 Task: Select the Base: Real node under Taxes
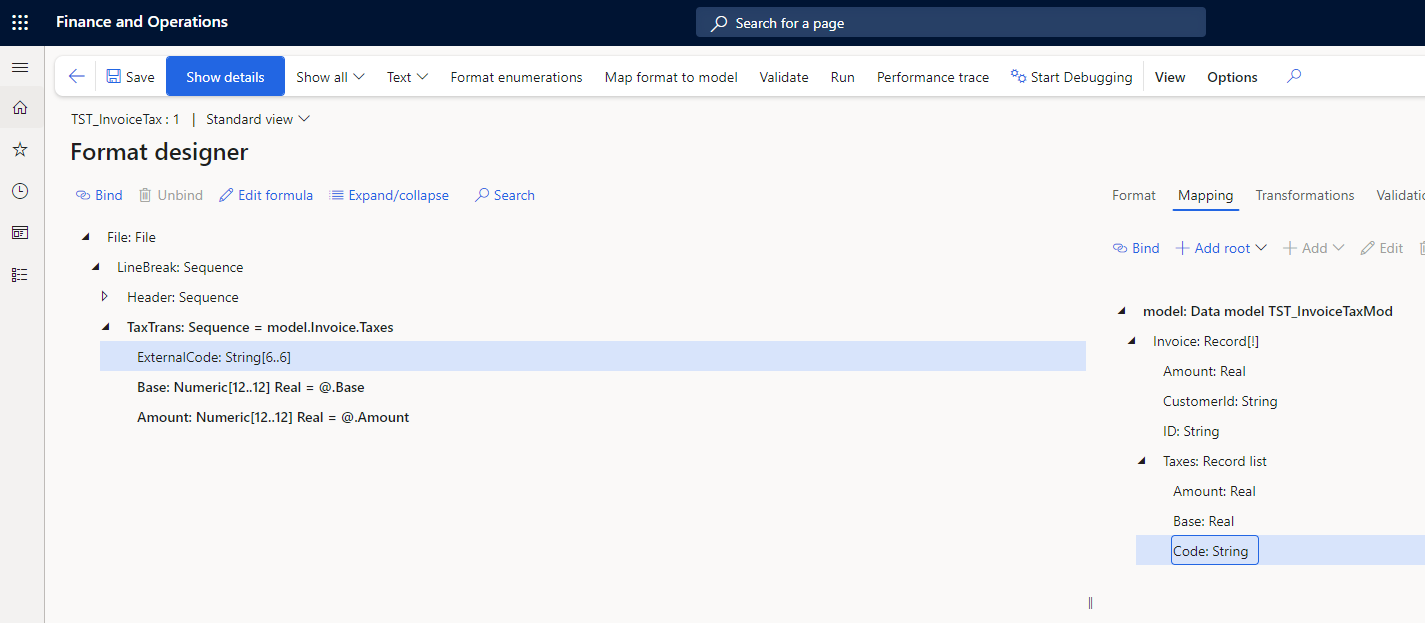[1203, 521]
